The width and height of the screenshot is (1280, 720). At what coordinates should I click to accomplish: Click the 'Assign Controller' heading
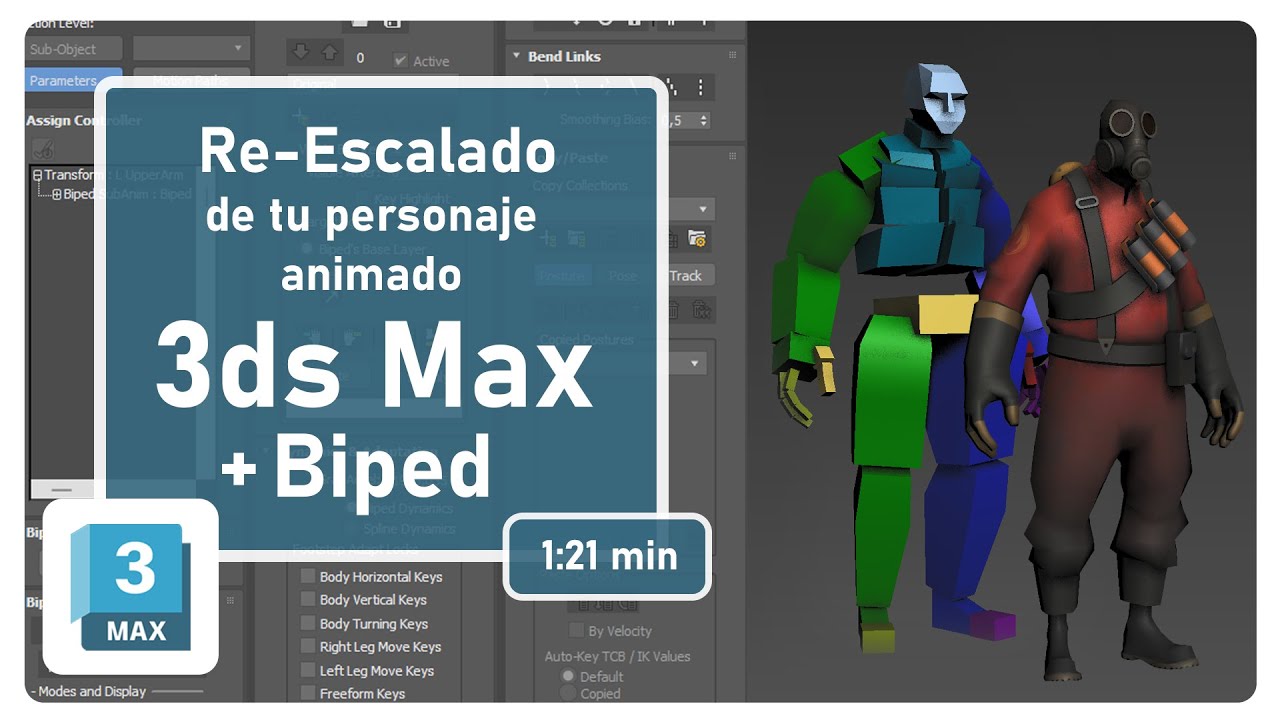pyautogui.click(x=83, y=120)
